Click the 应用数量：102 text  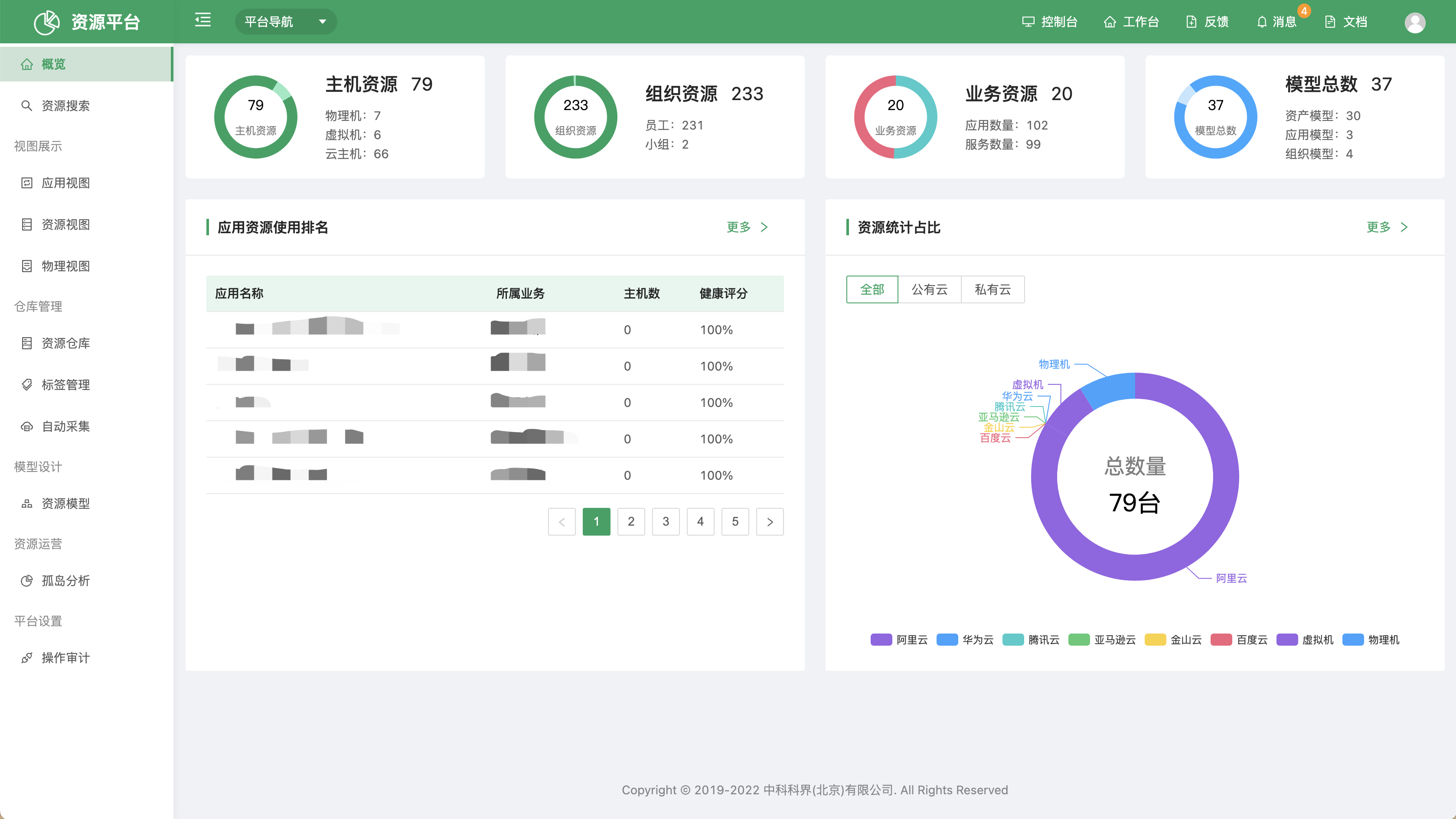pos(1006,125)
